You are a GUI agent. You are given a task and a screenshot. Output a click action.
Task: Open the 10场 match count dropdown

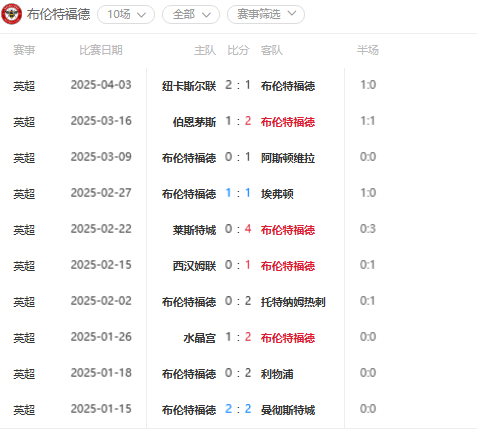click(126, 14)
